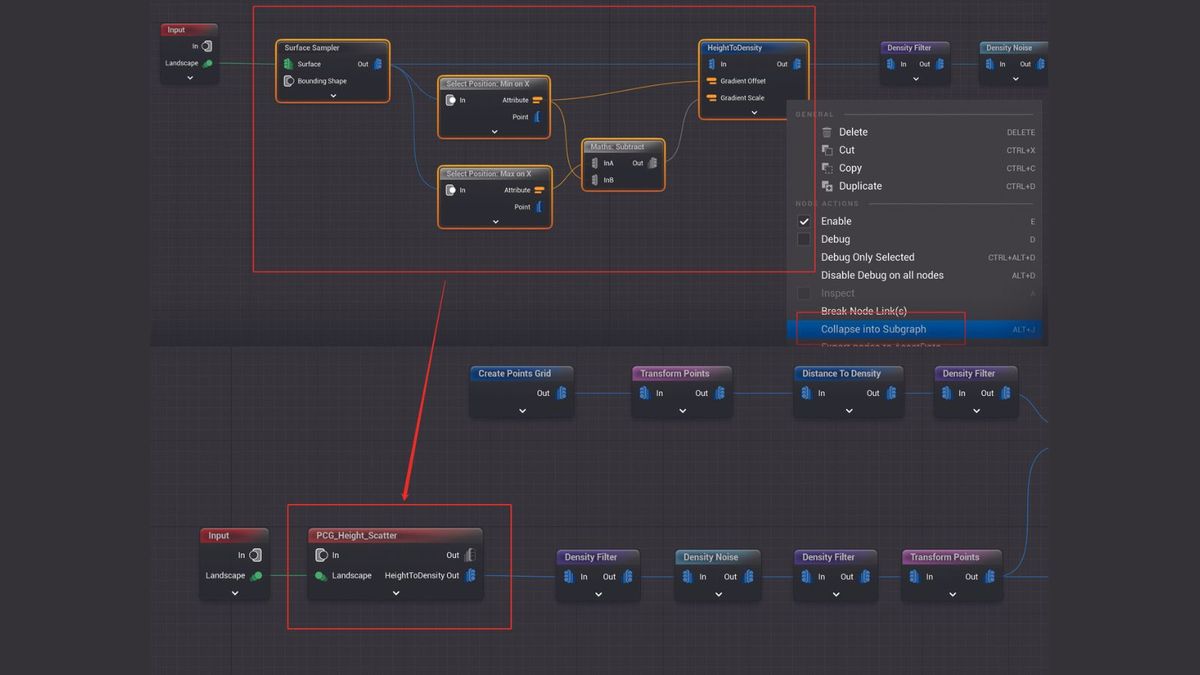Choose Debug Only Selected in the context menu

[866, 257]
